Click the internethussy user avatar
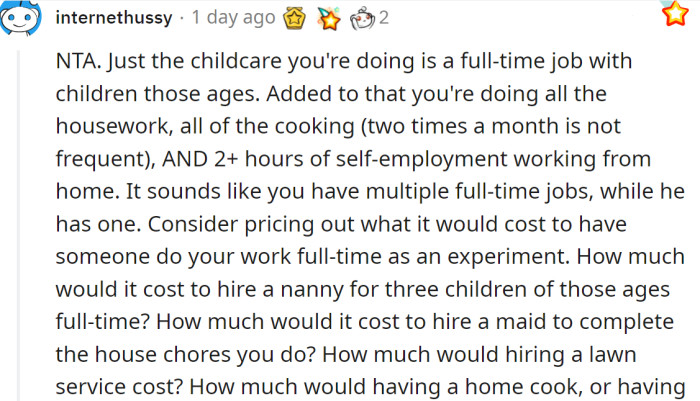This screenshot has height=401, width=700. tap(22, 18)
